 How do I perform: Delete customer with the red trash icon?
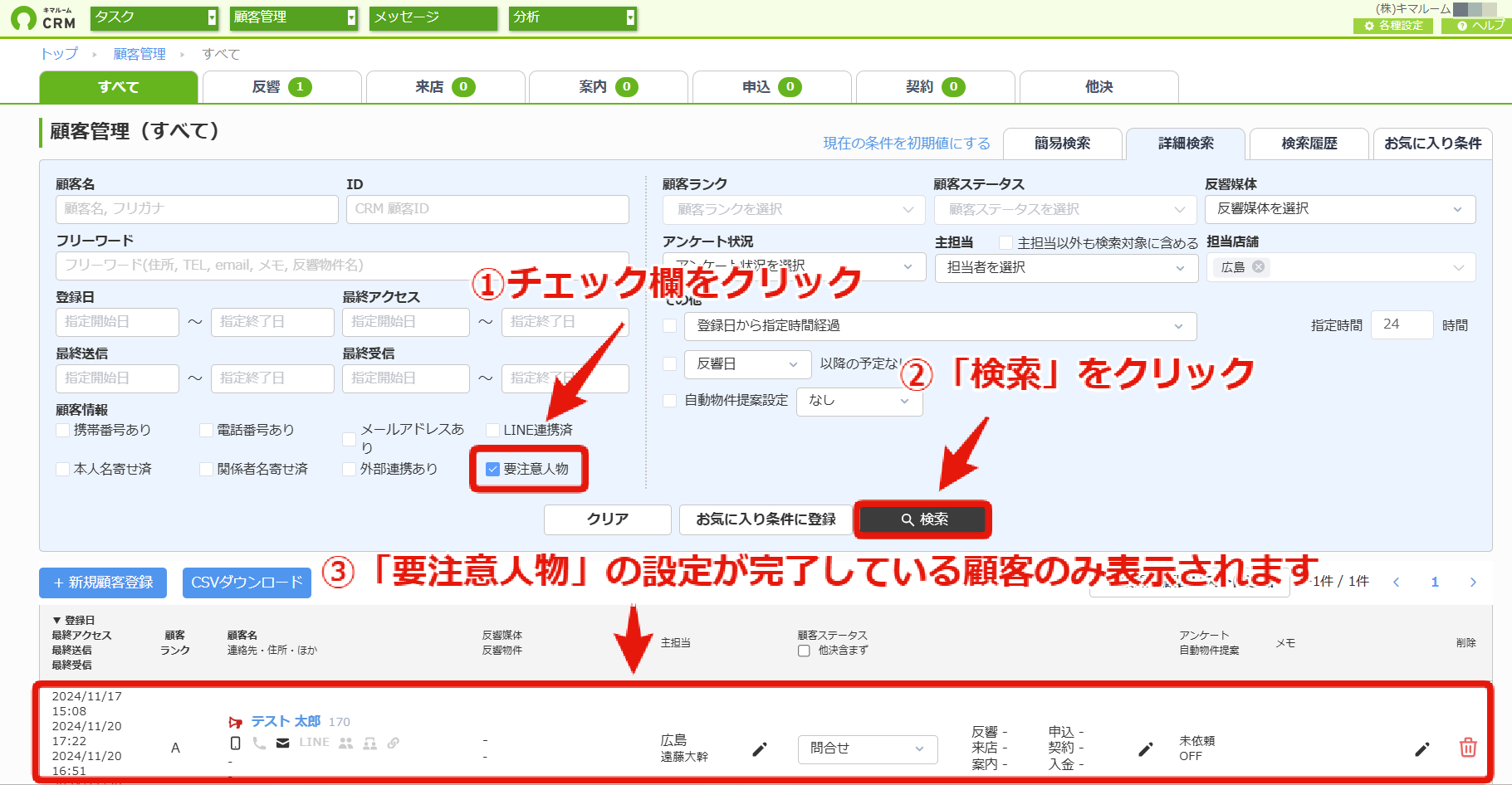pyautogui.click(x=1468, y=748)
